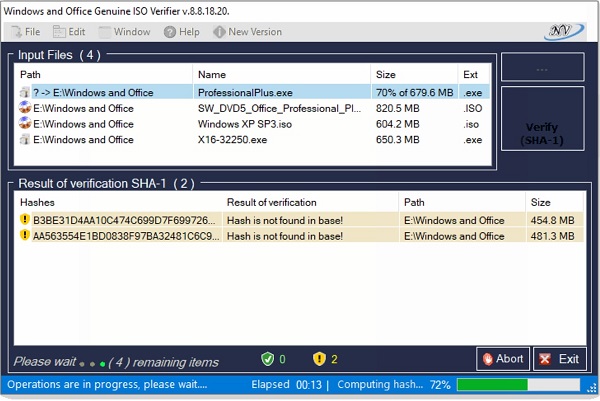Click the 454.8 MB size cell
The height and width of the screenshot is (401, 600).
click(552, 220)
